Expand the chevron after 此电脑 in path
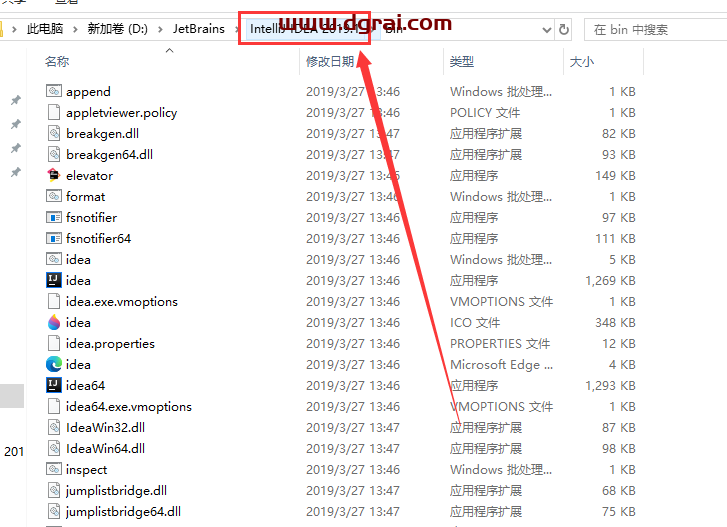 click(75, 30)
